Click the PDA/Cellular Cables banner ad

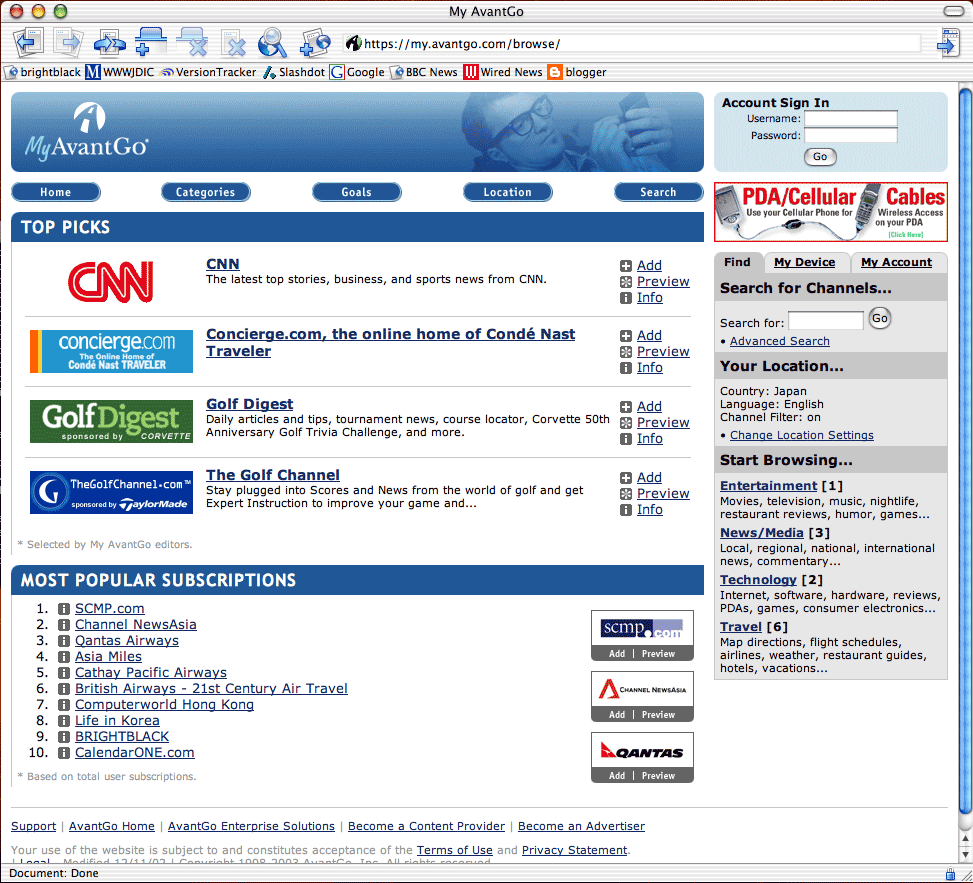coord(831,212)
